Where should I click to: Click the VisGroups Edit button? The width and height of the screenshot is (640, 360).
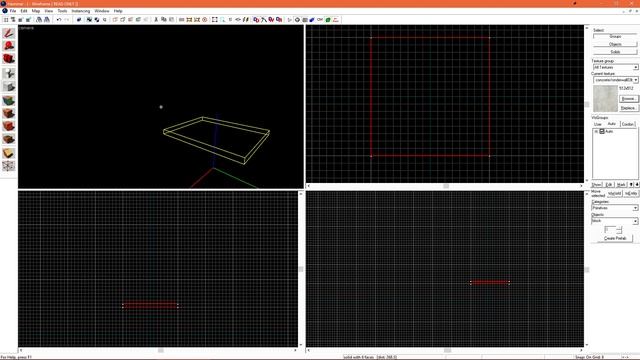(x=609, y=185)
